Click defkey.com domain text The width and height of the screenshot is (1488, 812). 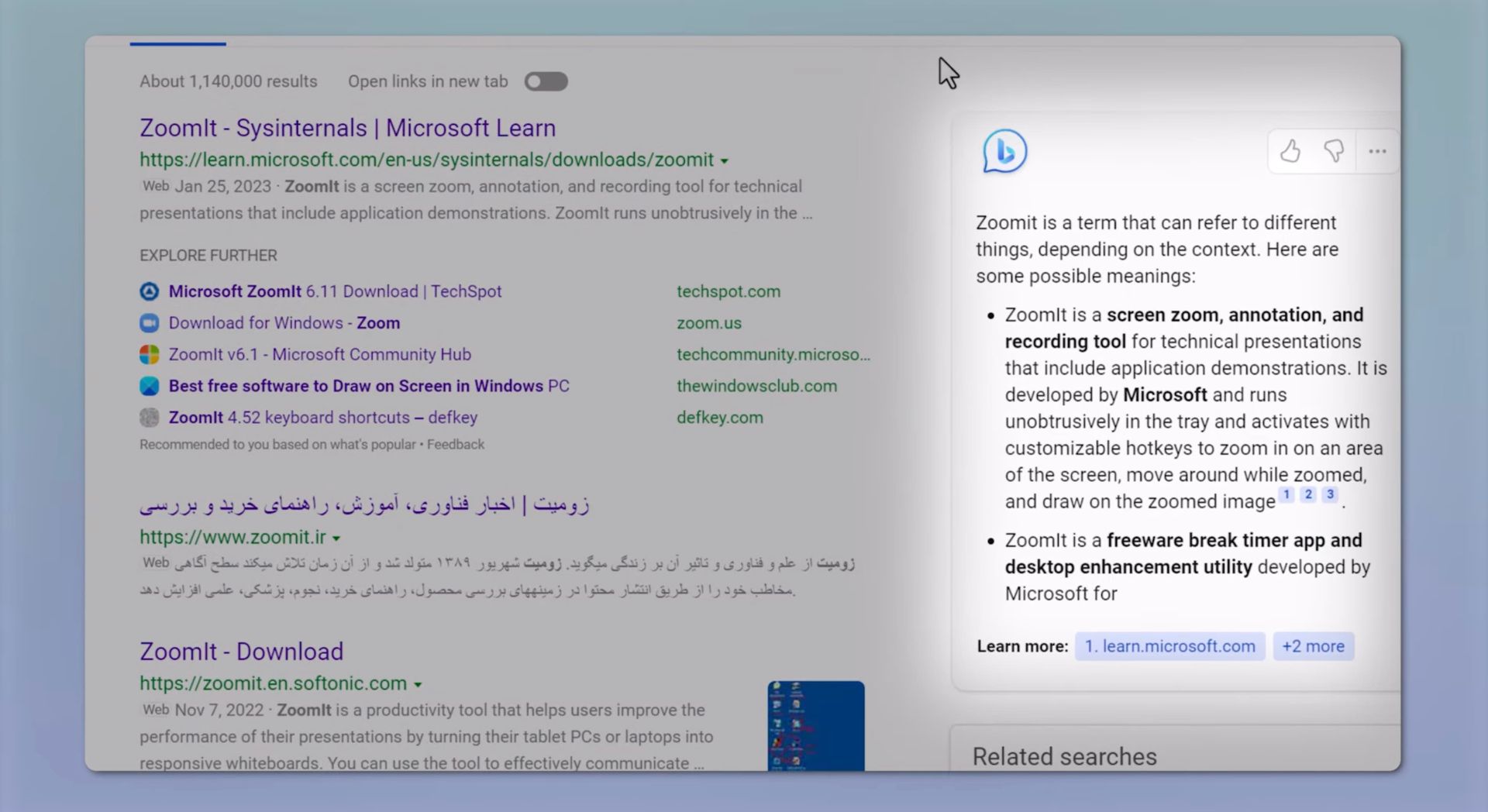(x=720, y=418)
